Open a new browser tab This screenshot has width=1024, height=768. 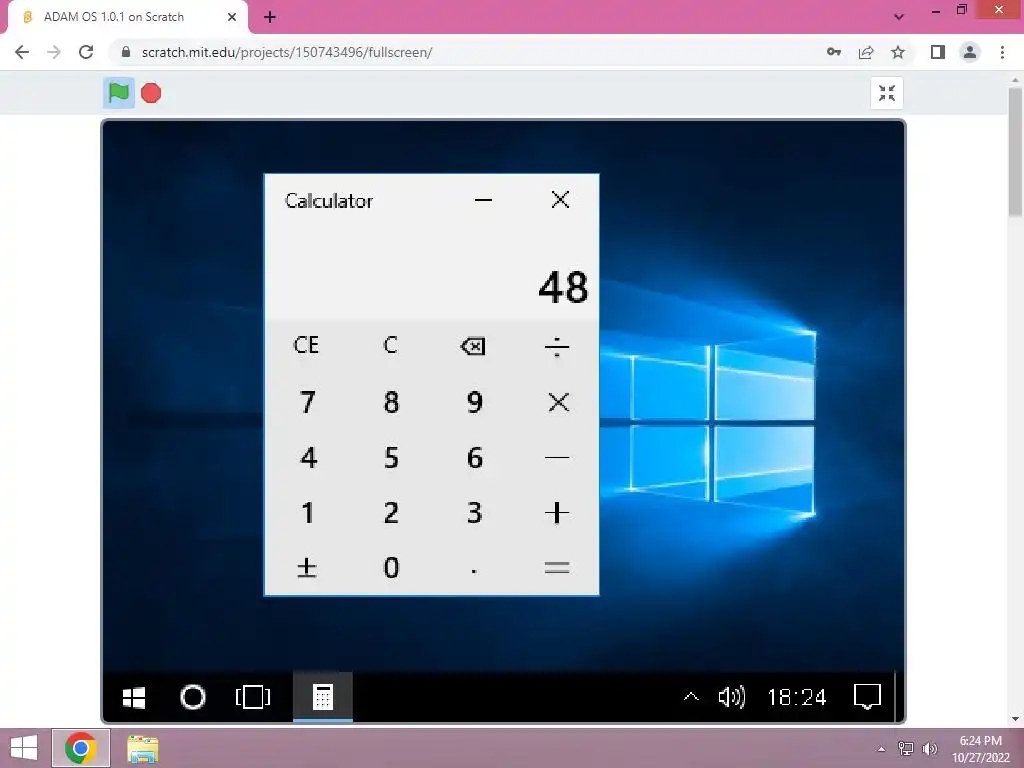(x=270, y=17)
